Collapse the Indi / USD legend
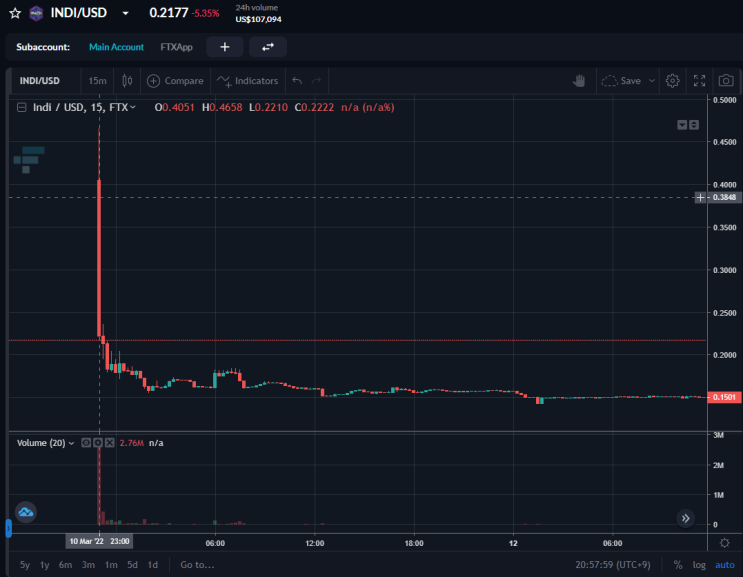 pyautogui.click(x=21, y=108)
